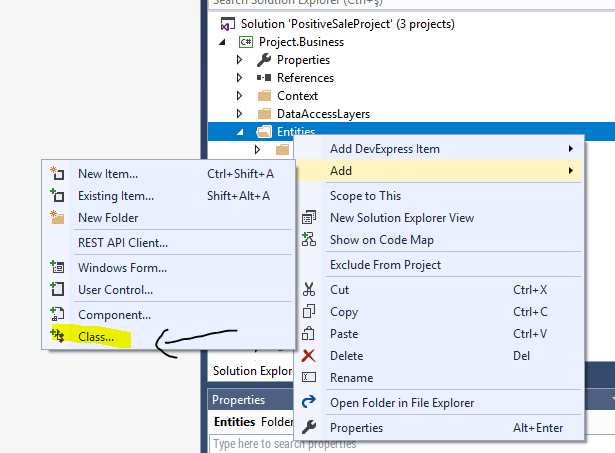Click the Search Solution Explorer box
The height and width of the screenshot is (453, 615).
click(x=412, y=4)
